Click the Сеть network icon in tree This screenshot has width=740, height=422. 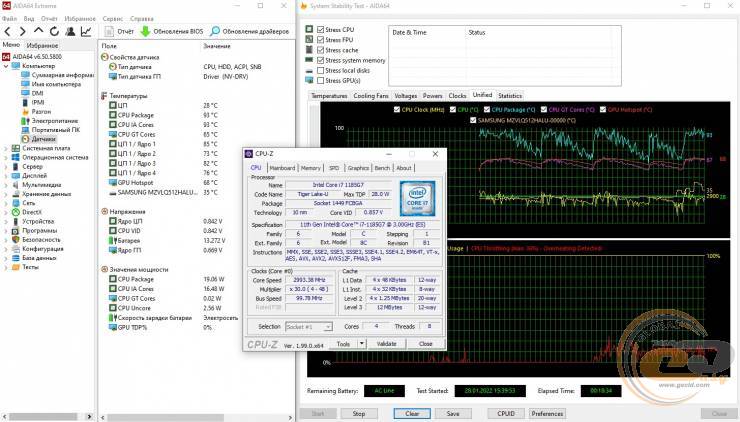click(x=16, y=203)
